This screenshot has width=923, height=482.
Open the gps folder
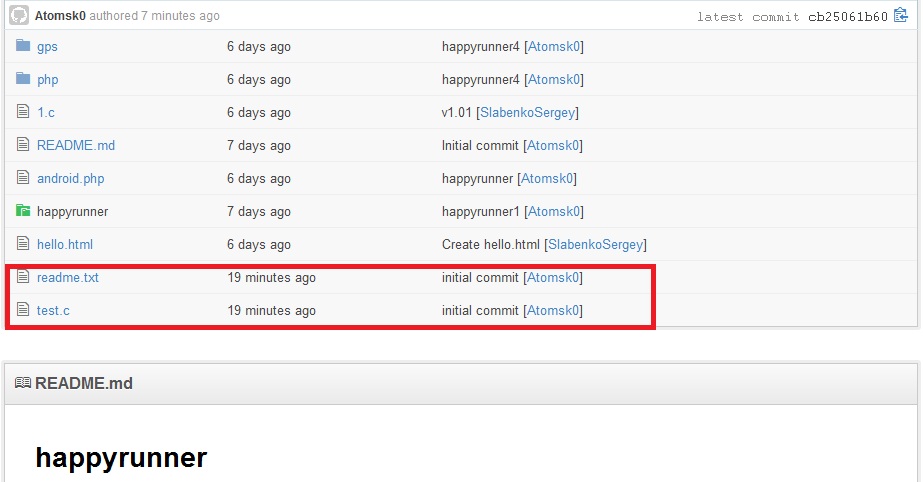tap(47, 47)
